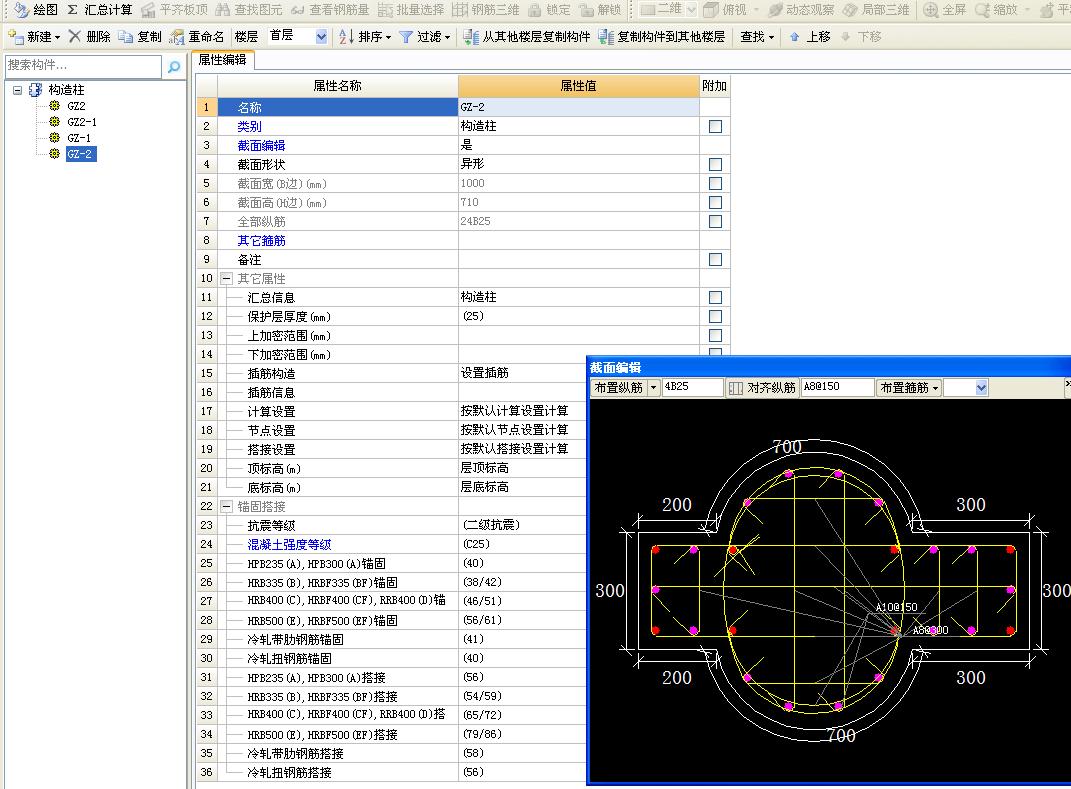Image resolution: width=1071 pixels, height=789 pixels.
Task: Open the empty combo box after 布置箍筋
Action: point(966,387)
